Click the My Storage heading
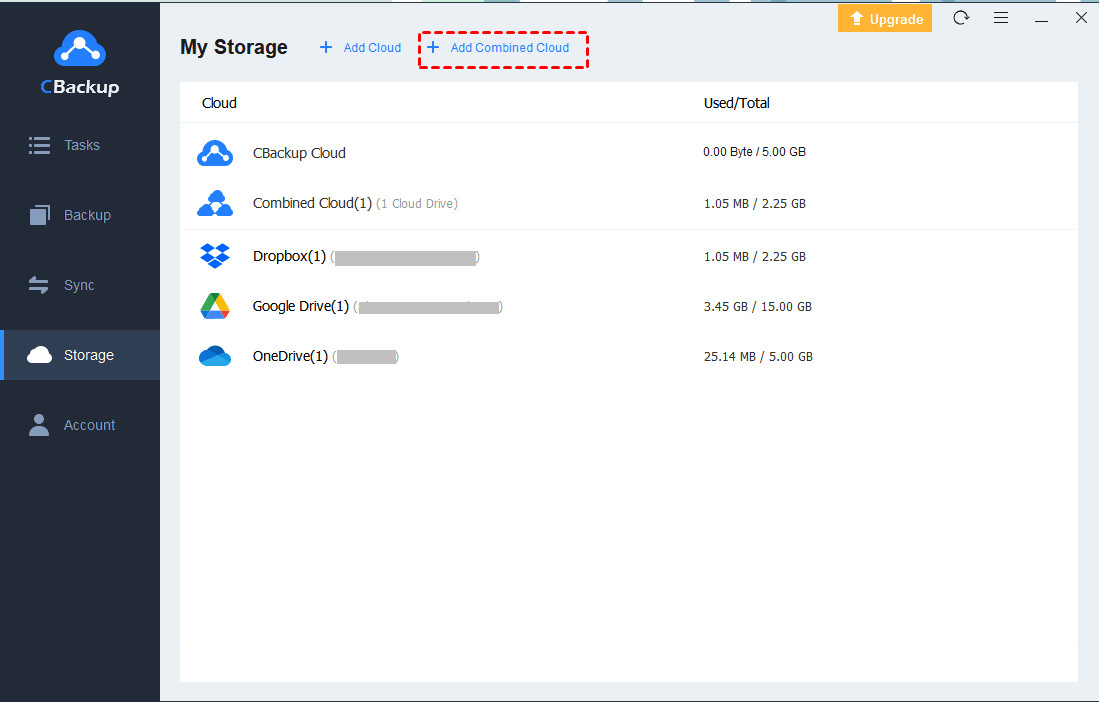 (233, 47)
